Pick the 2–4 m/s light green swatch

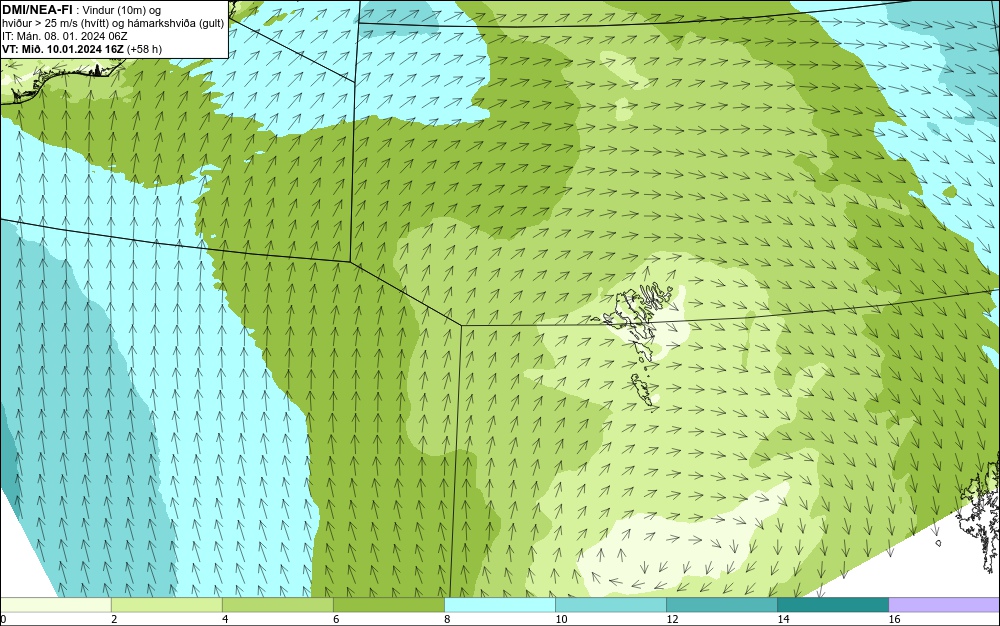pyautogui.click(x=166, y=604)
